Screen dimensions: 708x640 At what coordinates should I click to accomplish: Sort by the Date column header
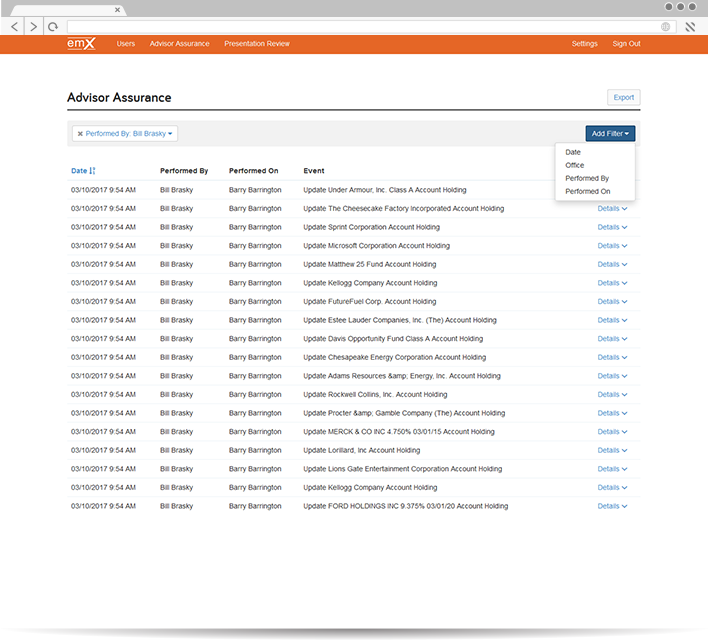click(x=79, y=171)
